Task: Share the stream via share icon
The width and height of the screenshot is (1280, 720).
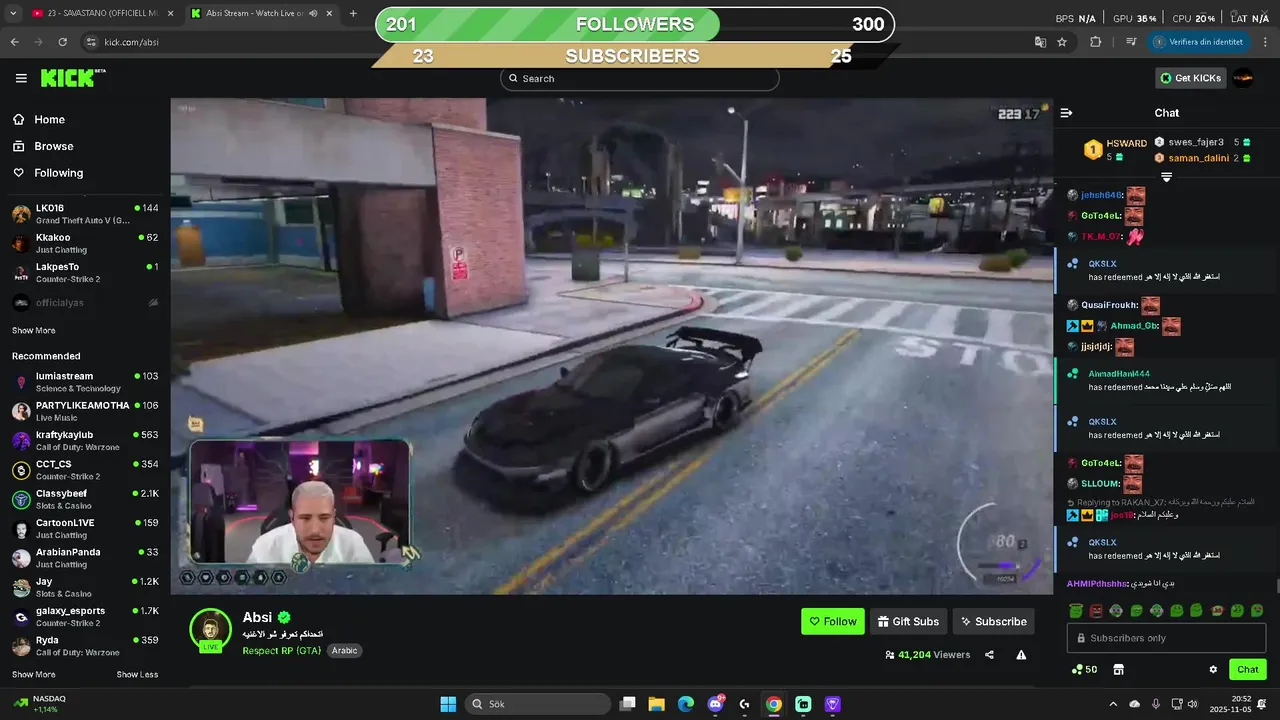Action: point(989,655)
